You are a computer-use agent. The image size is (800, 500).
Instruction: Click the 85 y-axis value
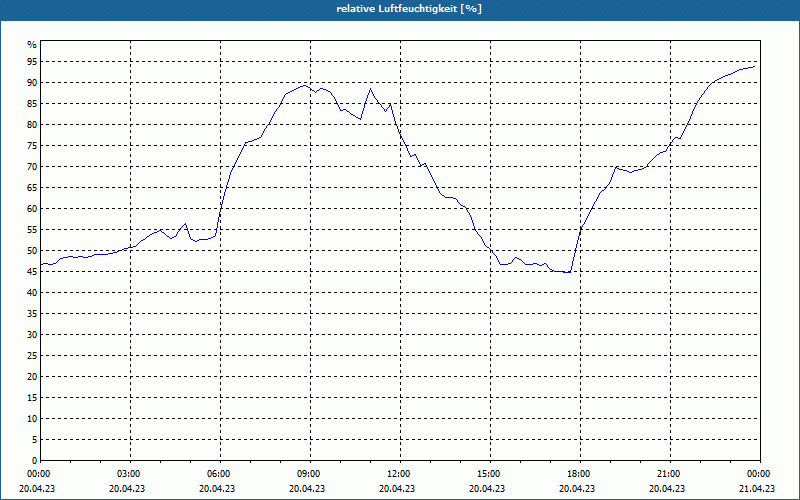click(x=32, y=104)
